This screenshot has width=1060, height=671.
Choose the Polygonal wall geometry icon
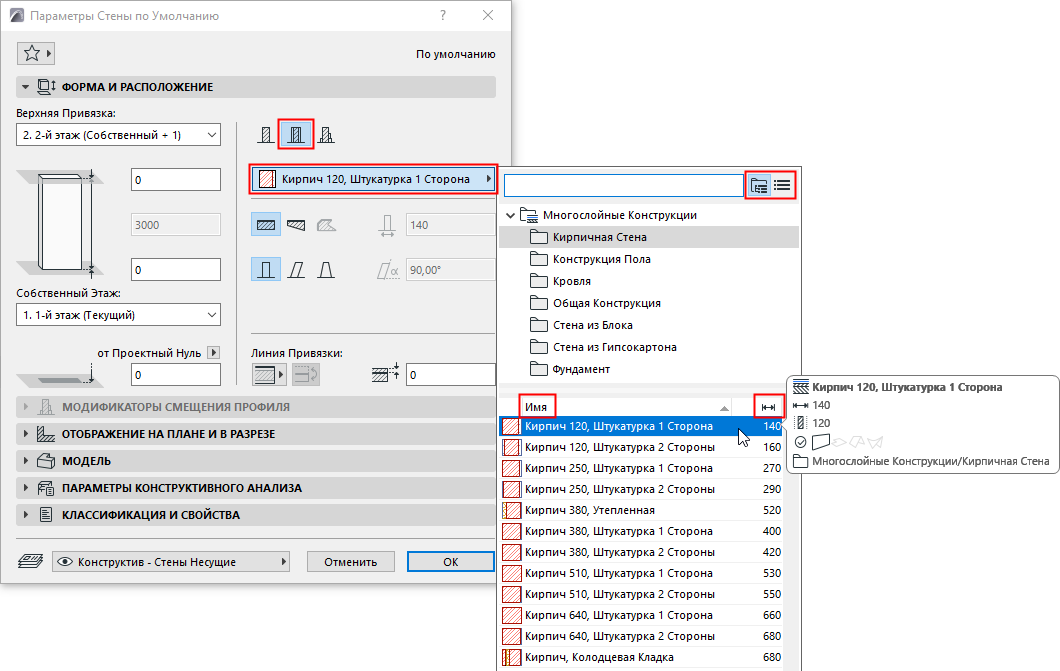[327, 225]
